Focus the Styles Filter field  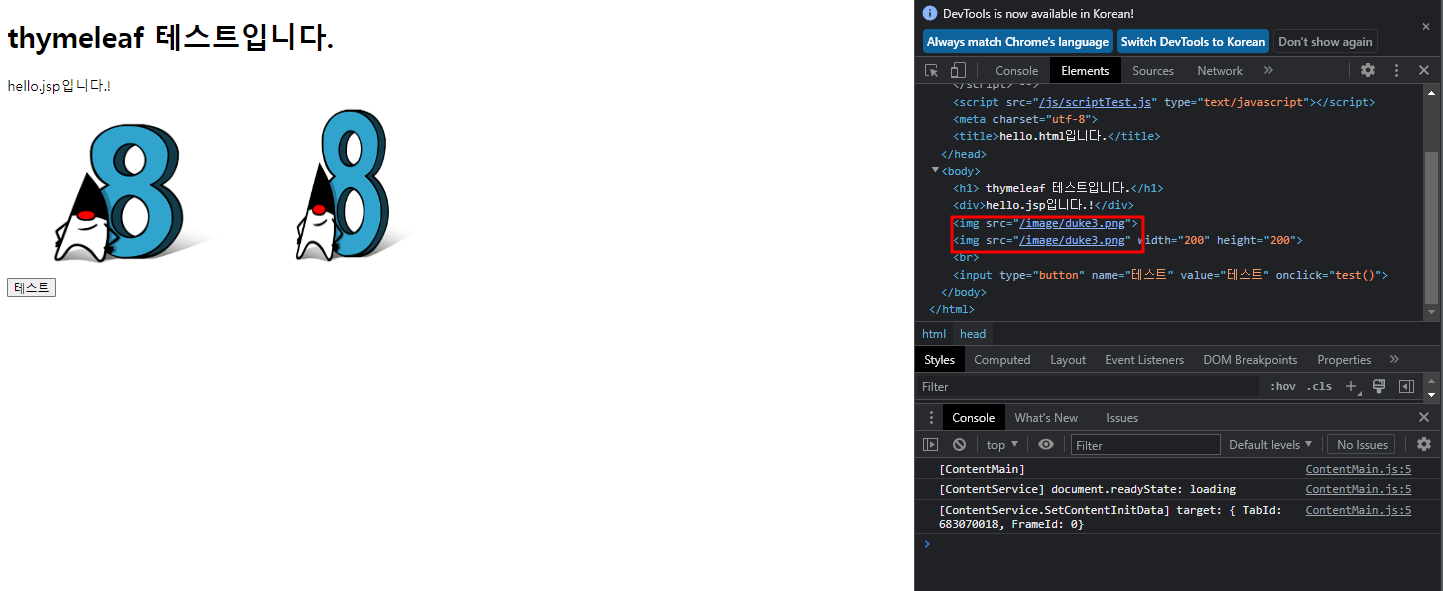(x=1088, y=386)
